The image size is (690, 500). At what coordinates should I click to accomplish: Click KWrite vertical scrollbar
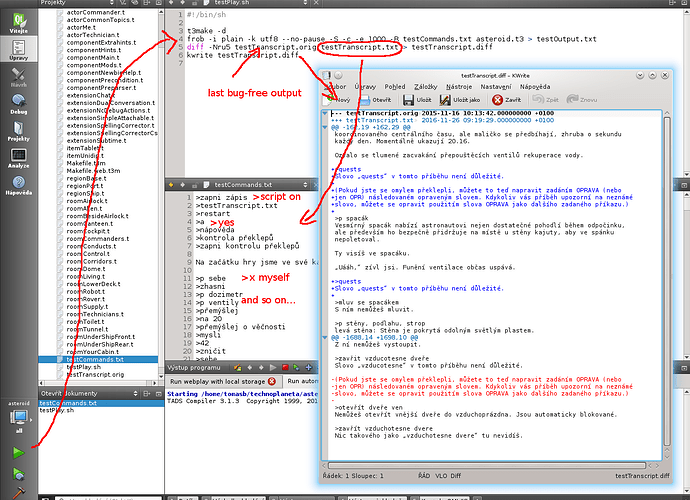coord(667,282)
